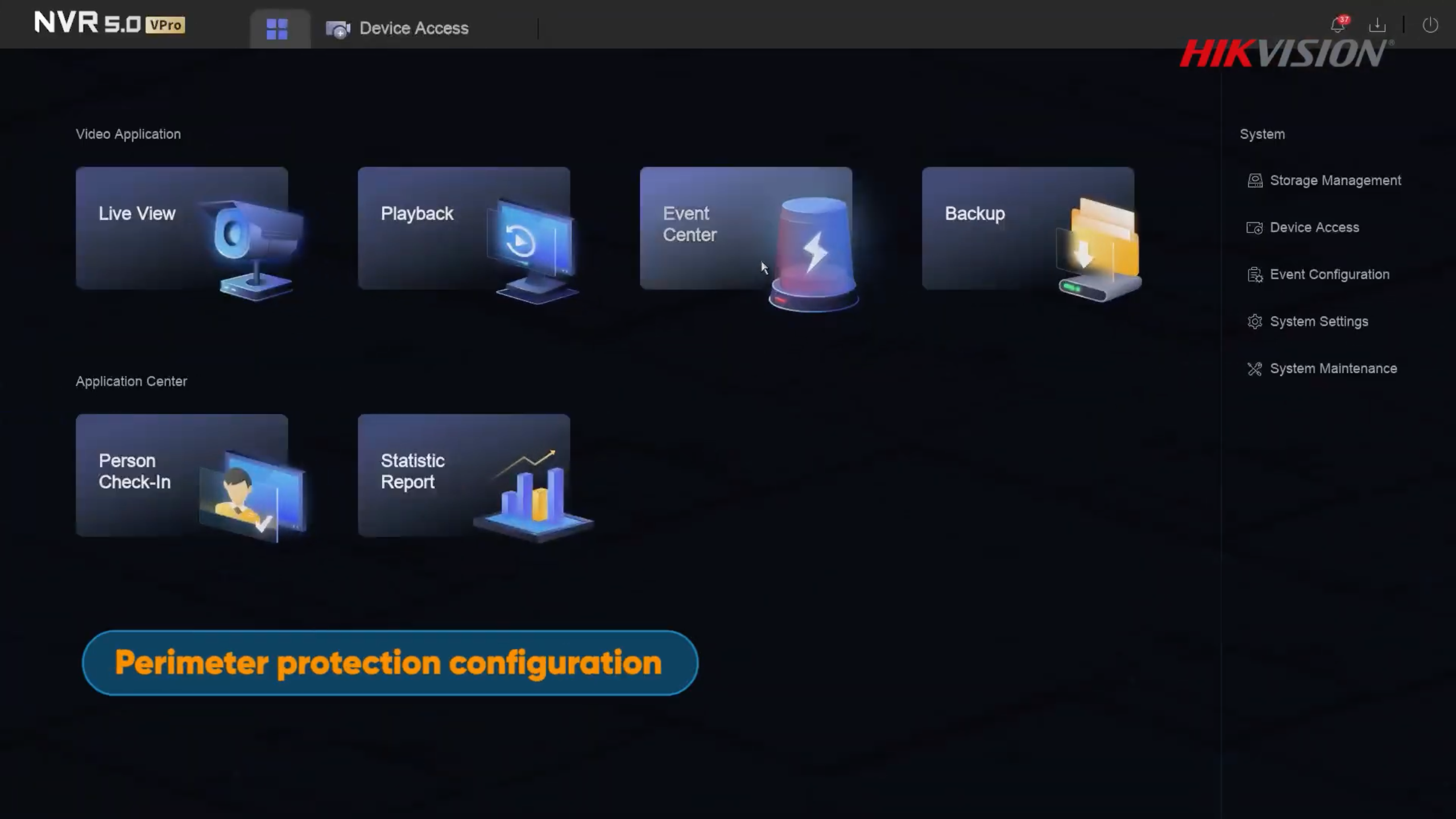This screenshot has height=819, width=1456.
Task: Click the System Maintenance tools icon
Action: pos(1255,369)
